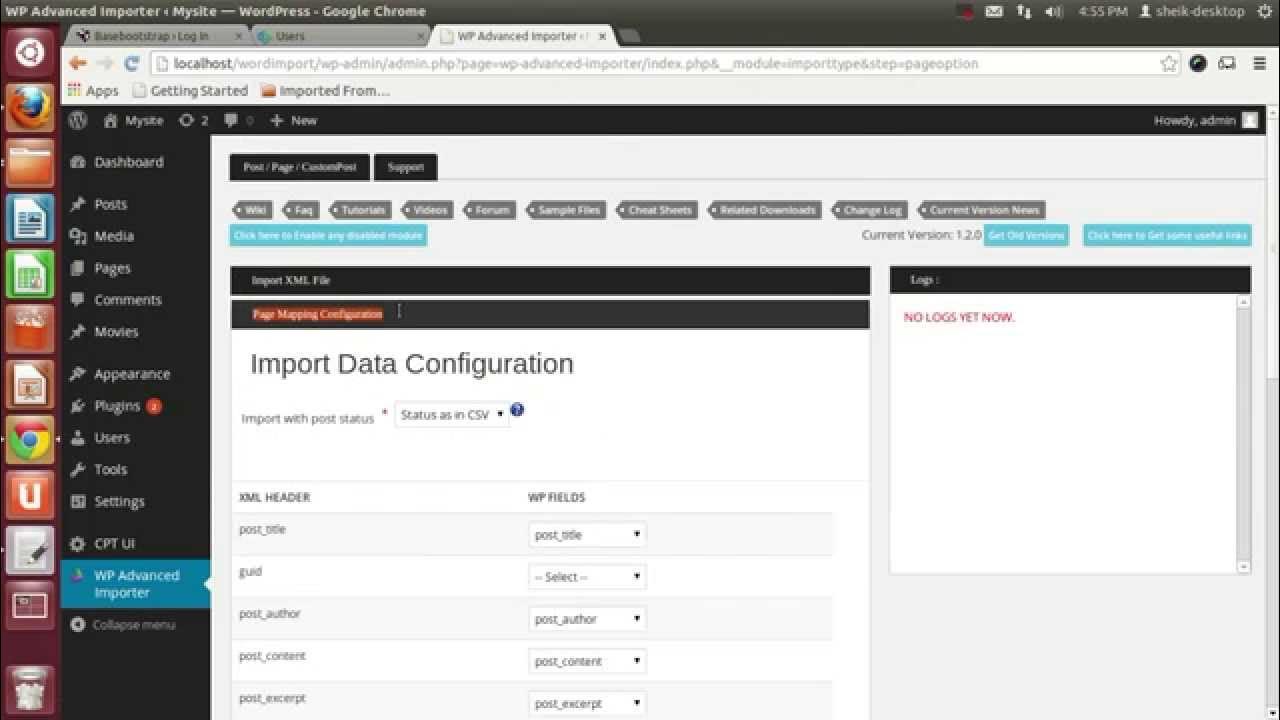Open LibreOffice Impress dock icon
The height and width of the screenshot is (720, 1280).
(29, 385)
